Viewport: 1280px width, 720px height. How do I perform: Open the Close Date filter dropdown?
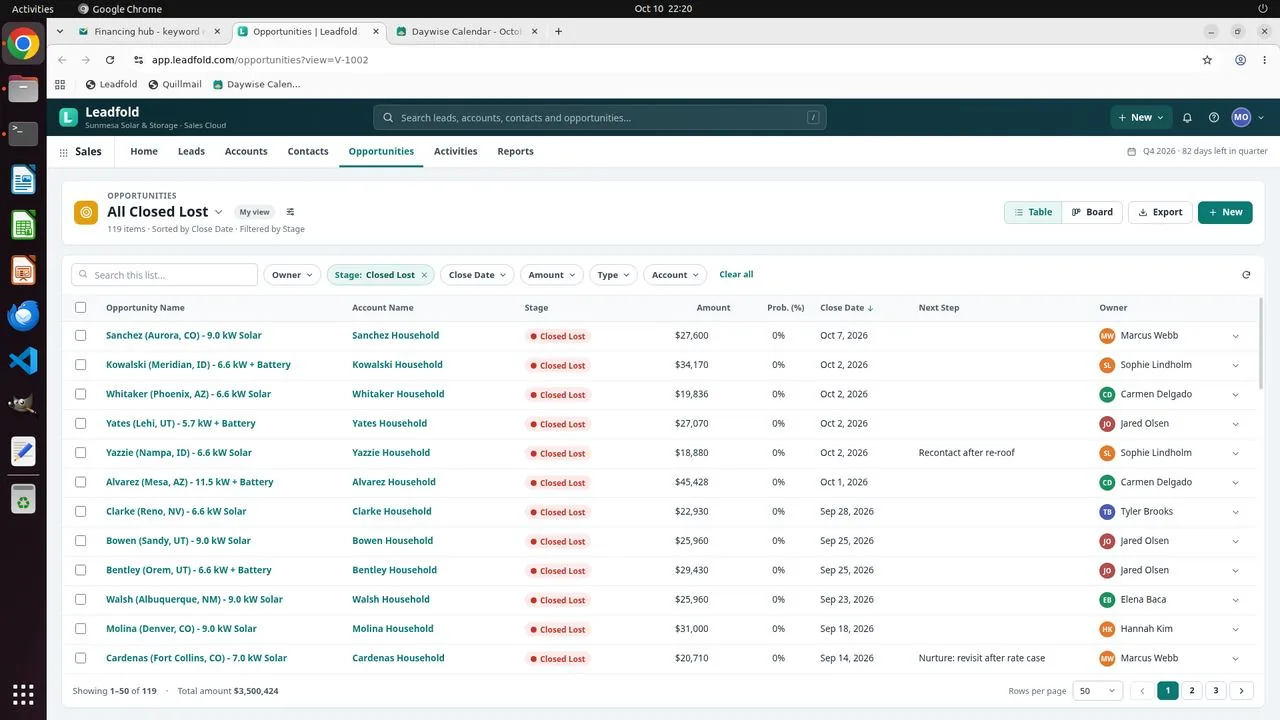[x=477, y=275]
